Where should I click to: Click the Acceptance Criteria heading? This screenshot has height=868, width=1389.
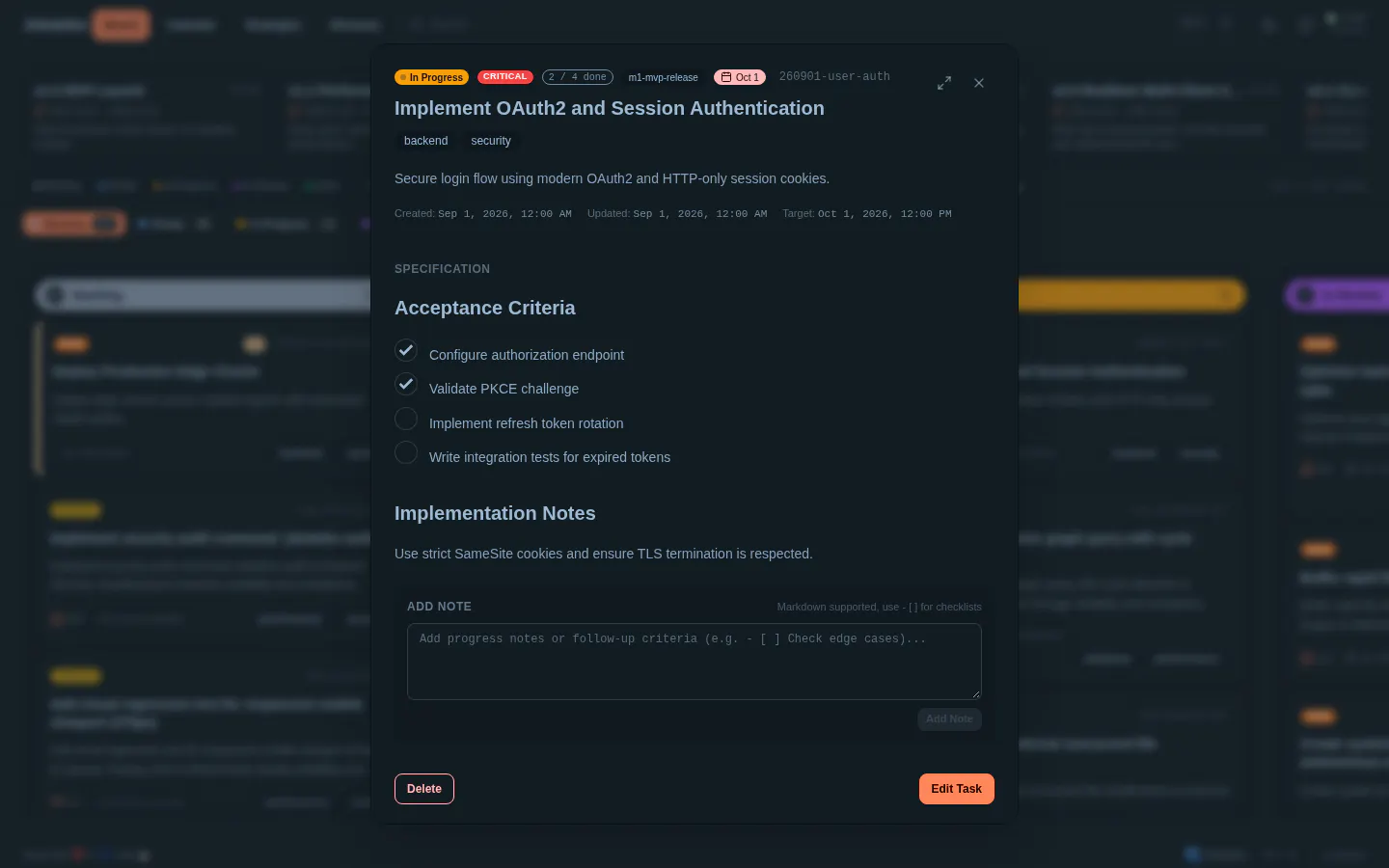click(x=484, y=308)
